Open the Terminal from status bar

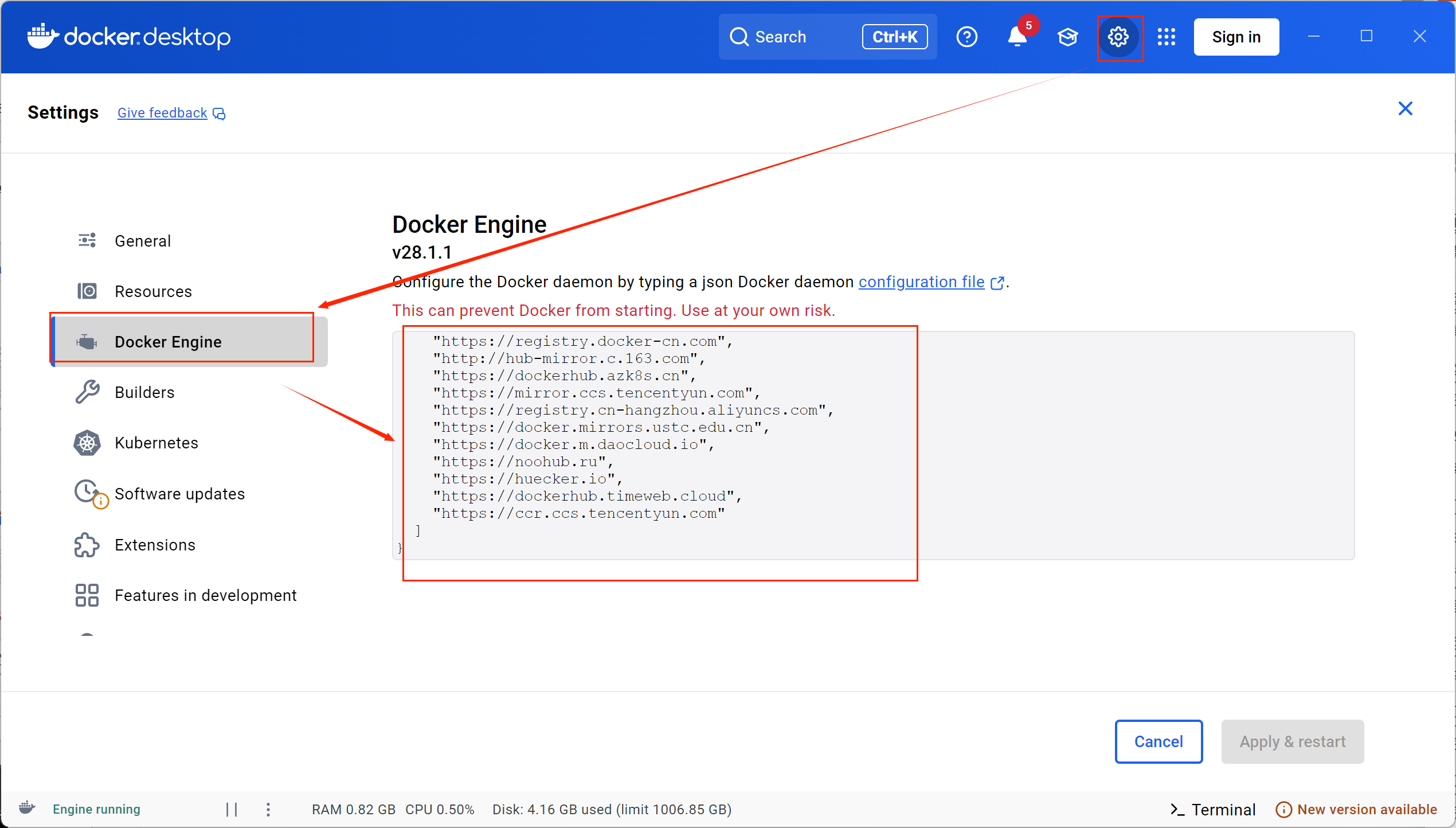1213,809
